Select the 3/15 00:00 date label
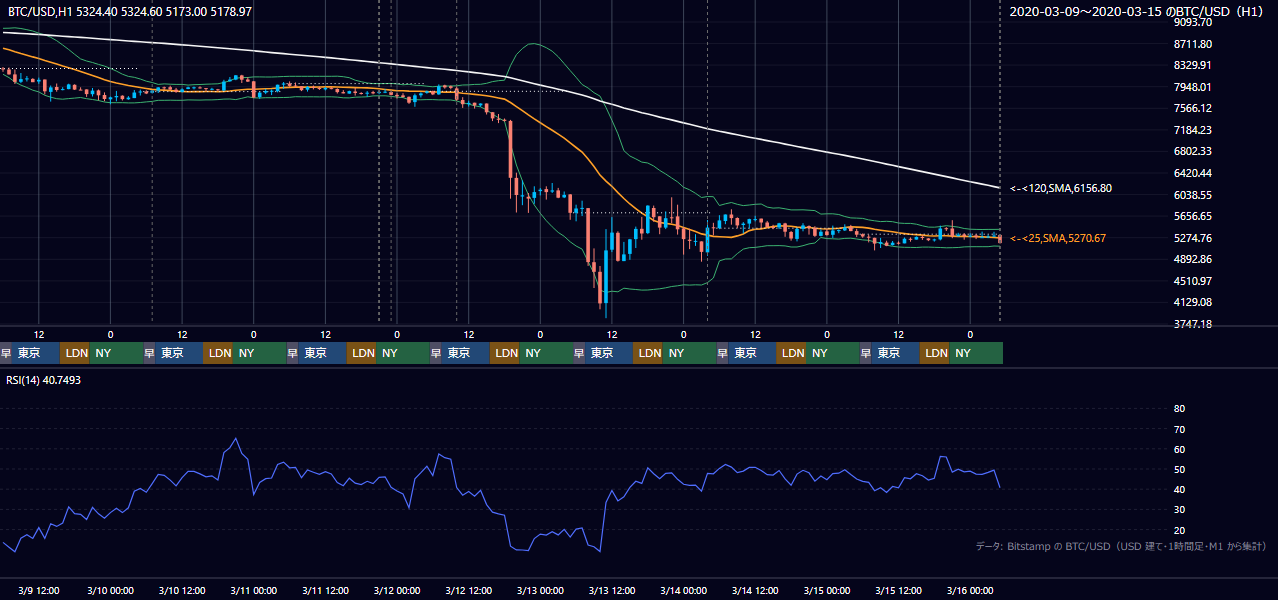 [826, 590]
